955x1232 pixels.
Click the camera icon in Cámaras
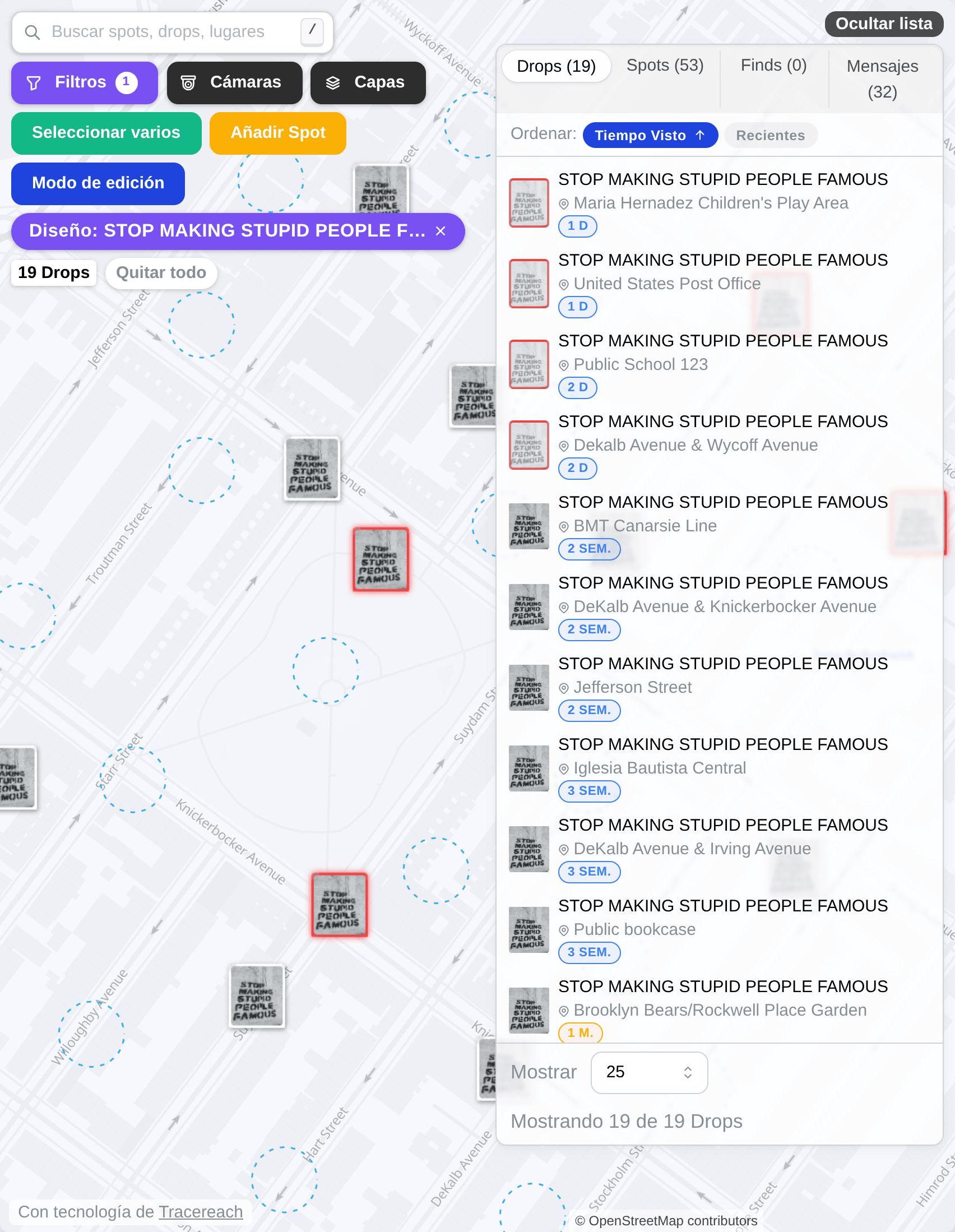tap(188, 83)
